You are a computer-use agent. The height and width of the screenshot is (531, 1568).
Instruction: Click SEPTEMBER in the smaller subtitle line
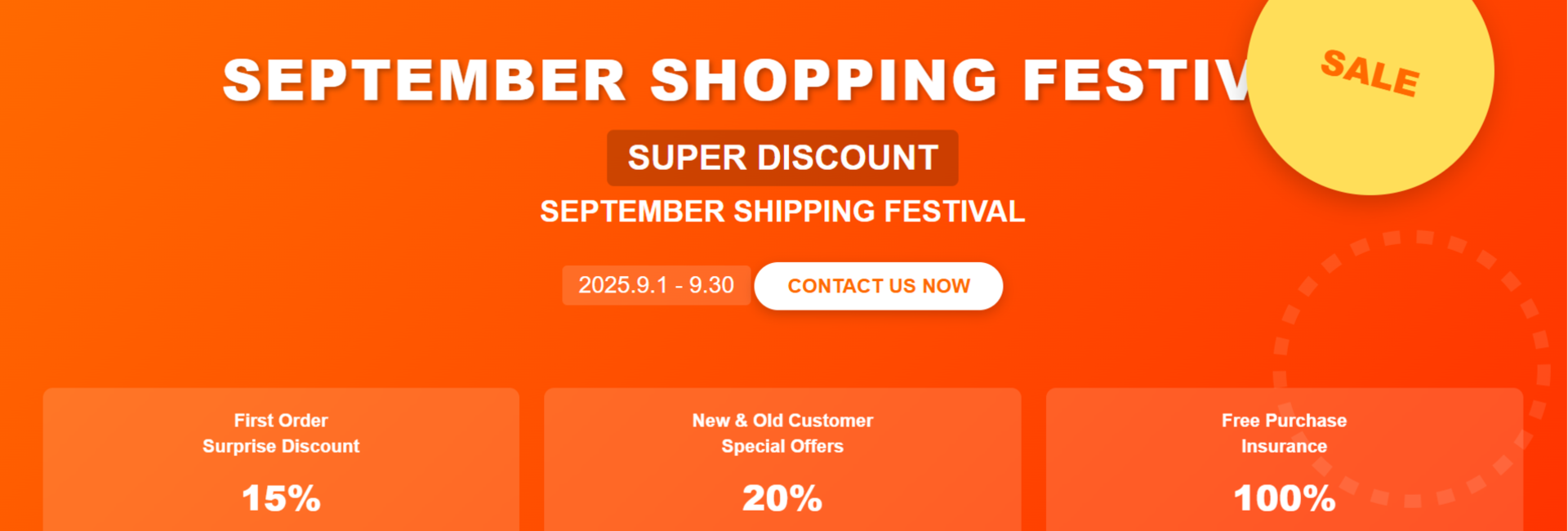pyautogui.click(x=632, y=212)
